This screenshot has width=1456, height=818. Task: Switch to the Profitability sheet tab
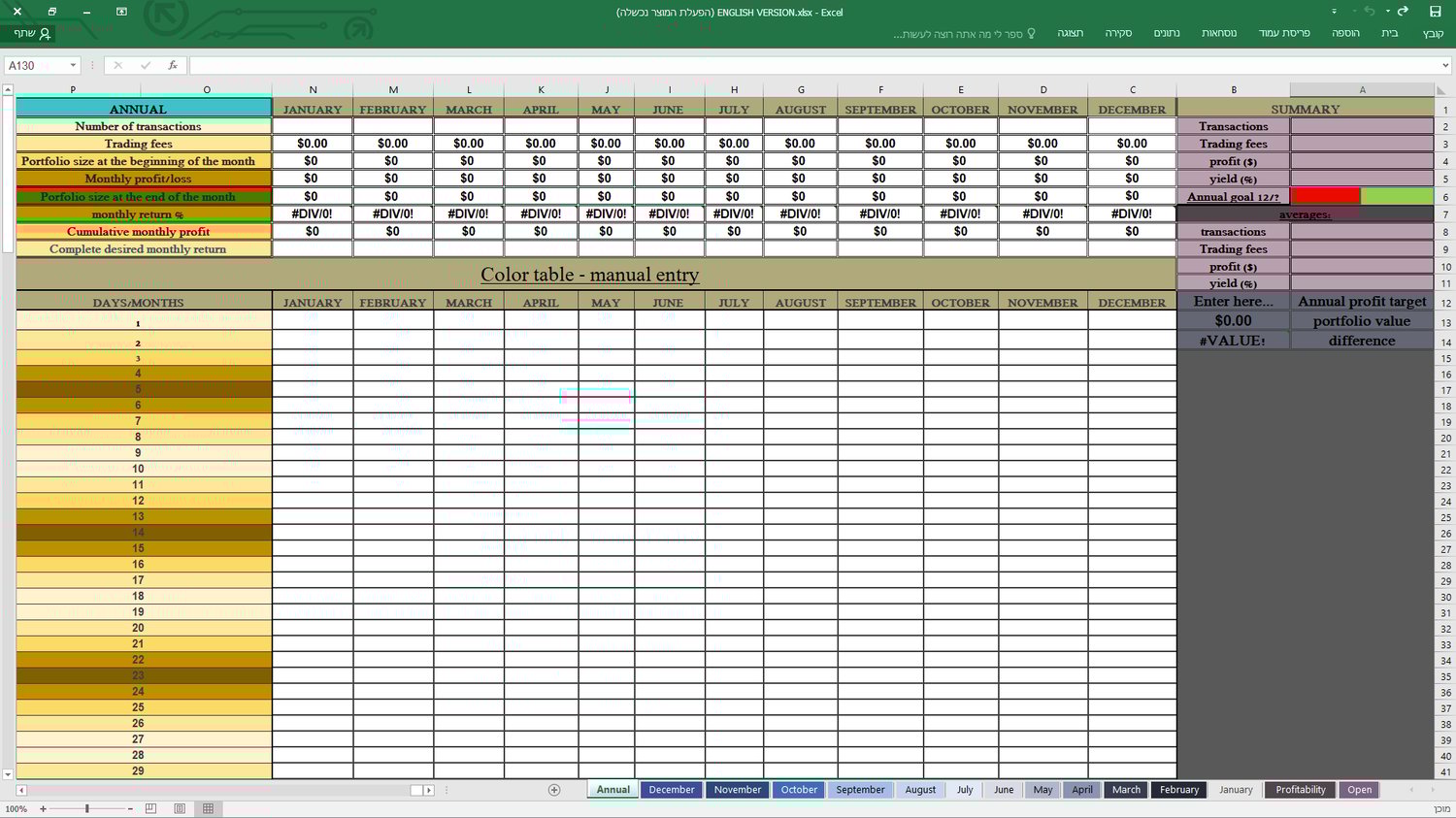click(1301, 790)
